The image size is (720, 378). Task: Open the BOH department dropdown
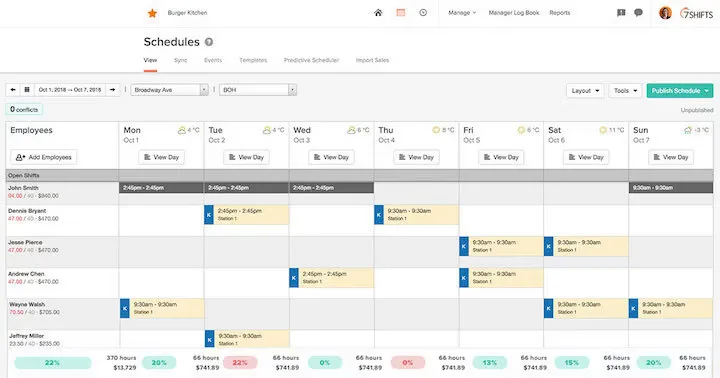click(258, 90)
